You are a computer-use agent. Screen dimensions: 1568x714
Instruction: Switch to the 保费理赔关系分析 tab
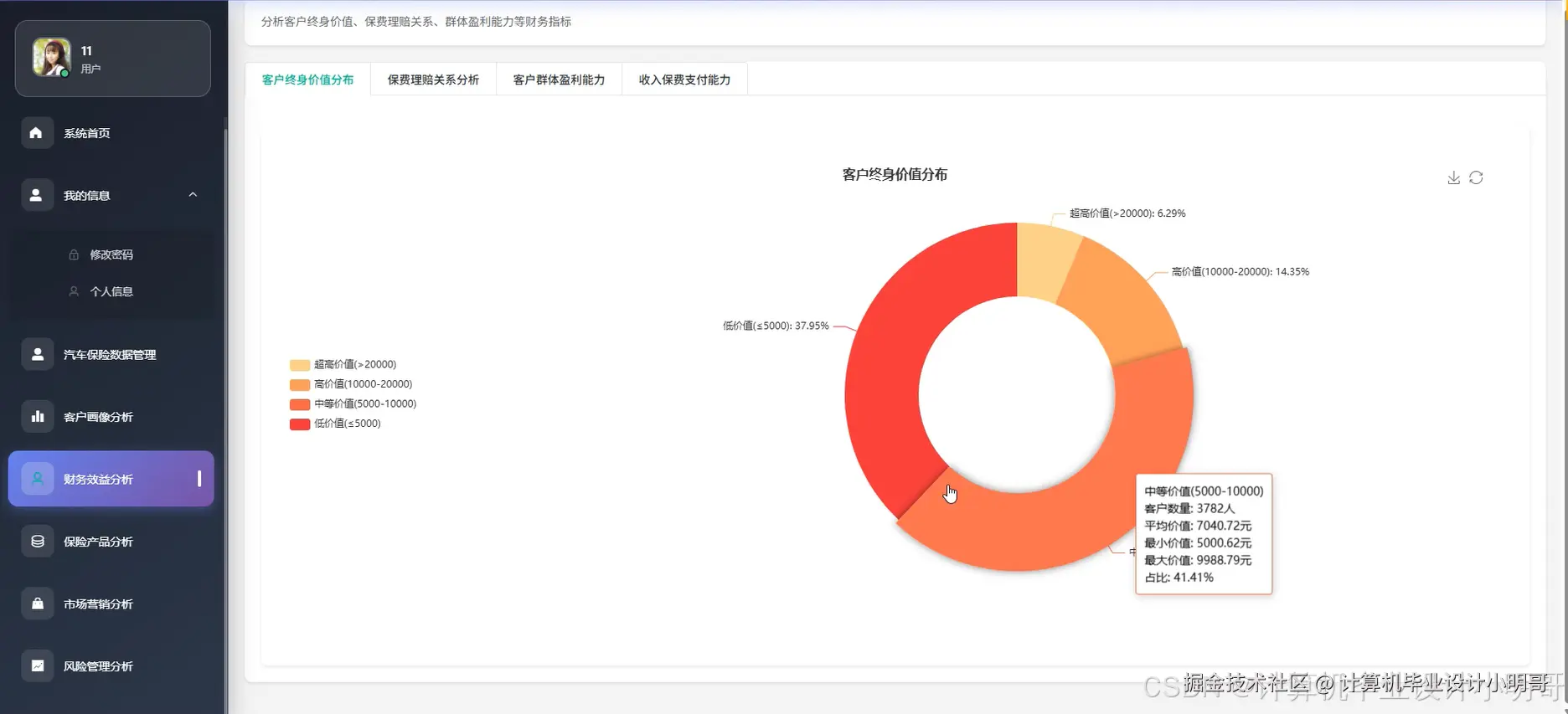click(x=433, y=80)
